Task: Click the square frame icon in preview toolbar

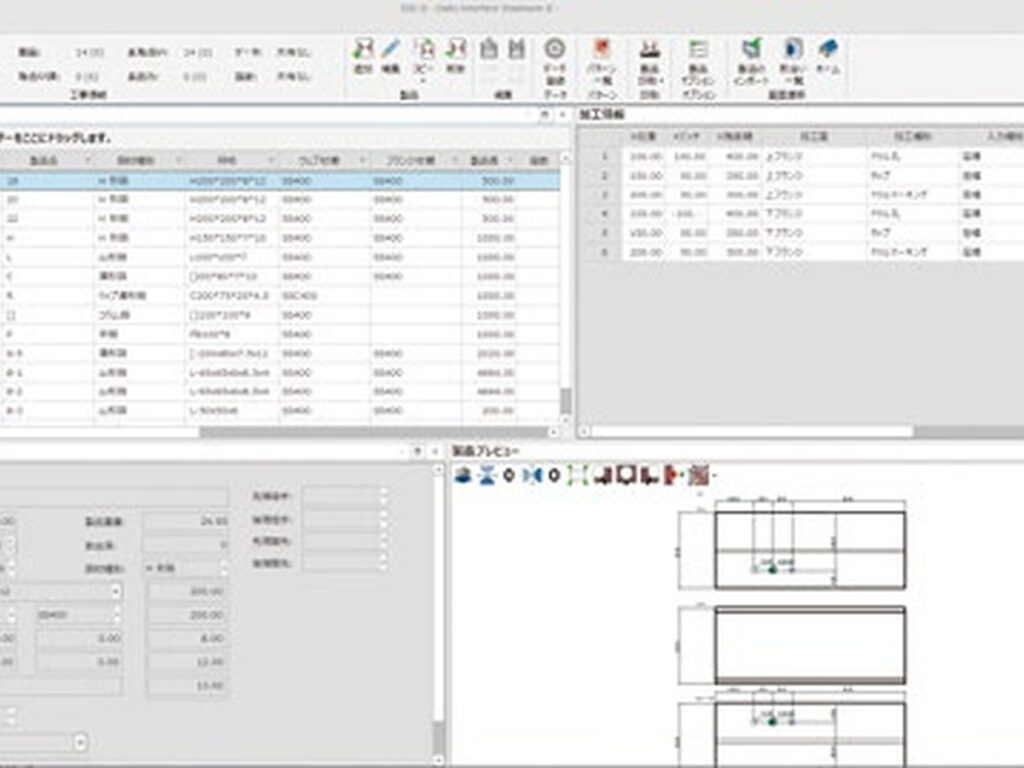Action: point(626,475)
